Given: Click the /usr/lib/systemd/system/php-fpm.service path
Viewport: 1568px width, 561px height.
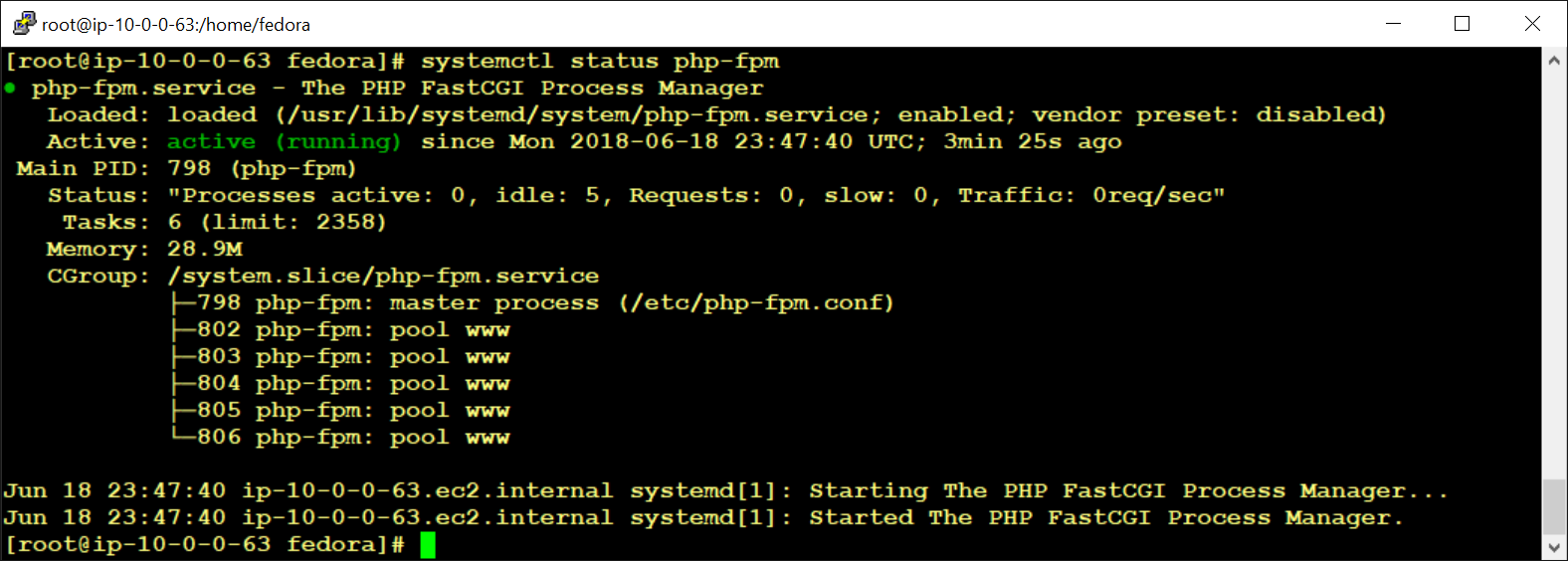Looking at the screenshot, I should [577, 115].
